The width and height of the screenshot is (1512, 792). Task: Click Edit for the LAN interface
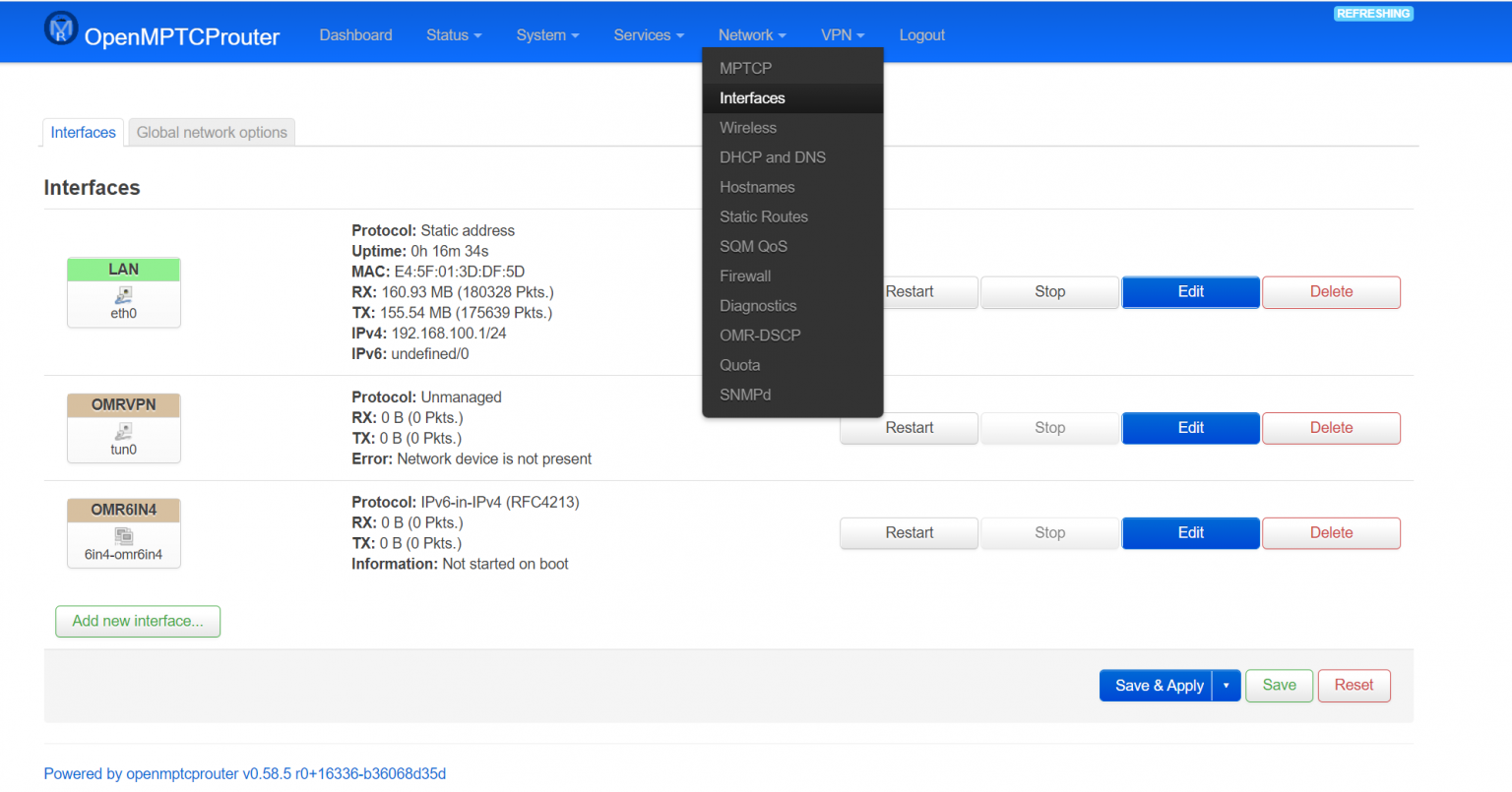[1190, 292]
